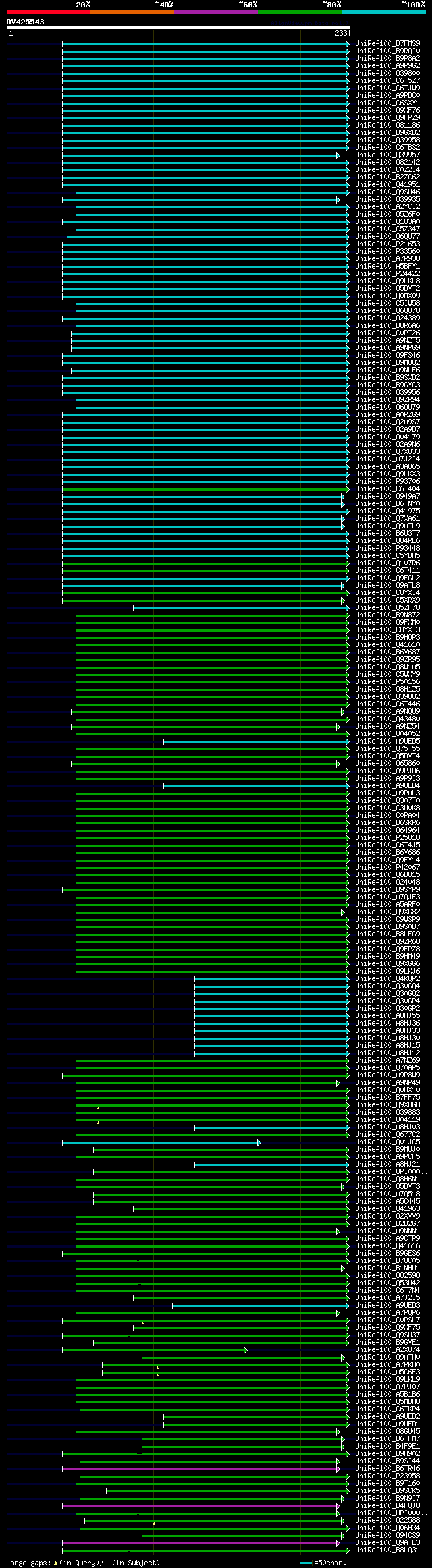
Task: Select the UniRef100_O65860 label
Action: [x=387, y=764]
